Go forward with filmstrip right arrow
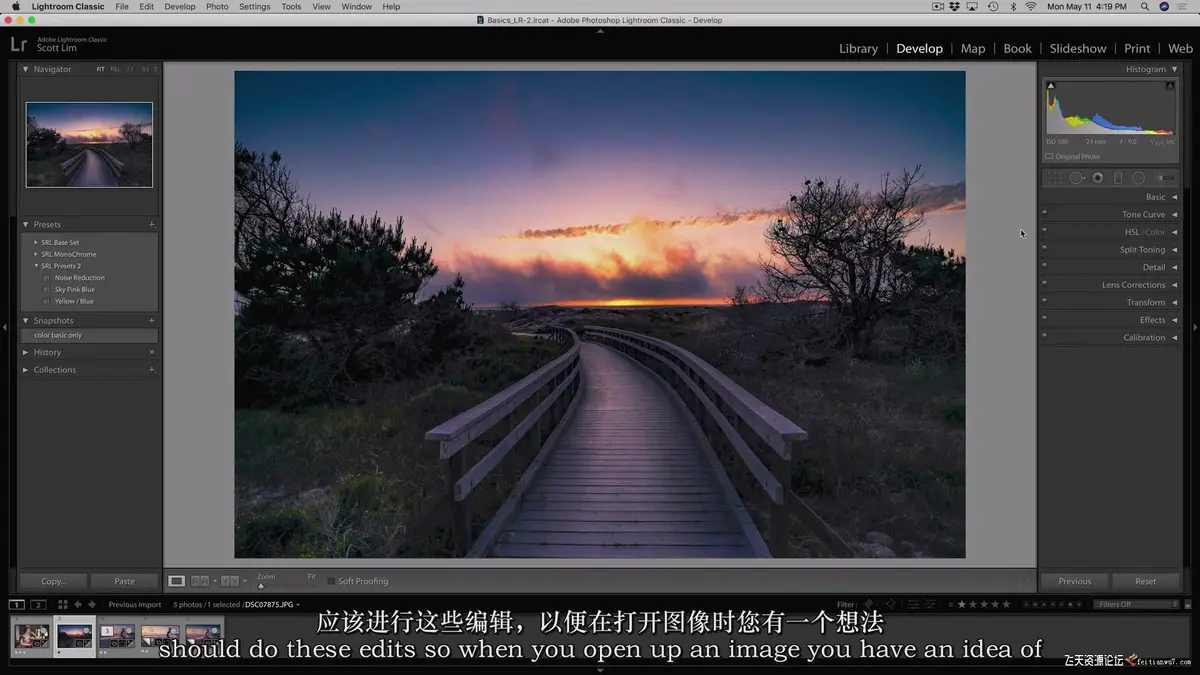The width and height of the screenshot is (1200, 675). click(93, 604)
